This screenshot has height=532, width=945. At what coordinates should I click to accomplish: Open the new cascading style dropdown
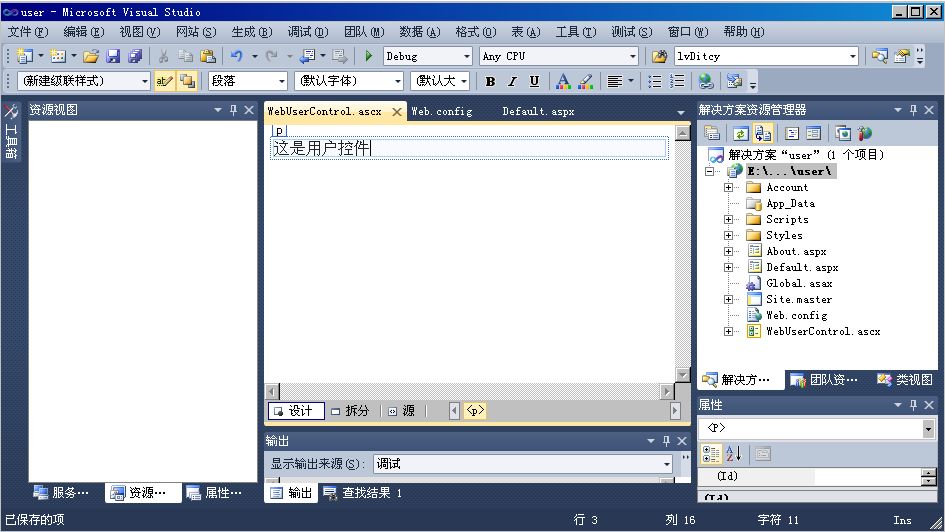tap(145, 81)
